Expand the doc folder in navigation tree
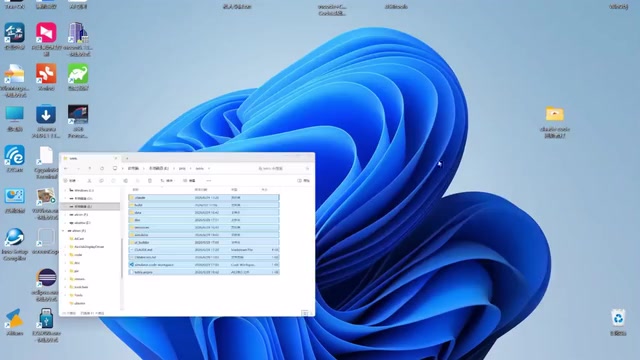Image resolution: width=640 pixels, height=360 pixels. pyautogui.click(x=65, y=263)
